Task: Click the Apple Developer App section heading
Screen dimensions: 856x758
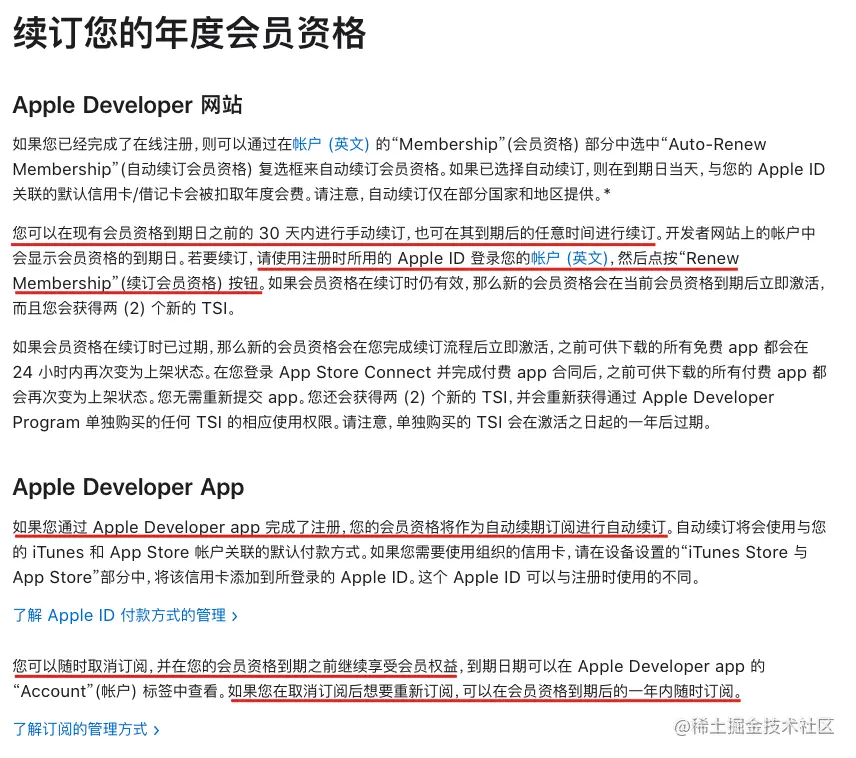Action: pyautogui.click(x=128, y=487)
